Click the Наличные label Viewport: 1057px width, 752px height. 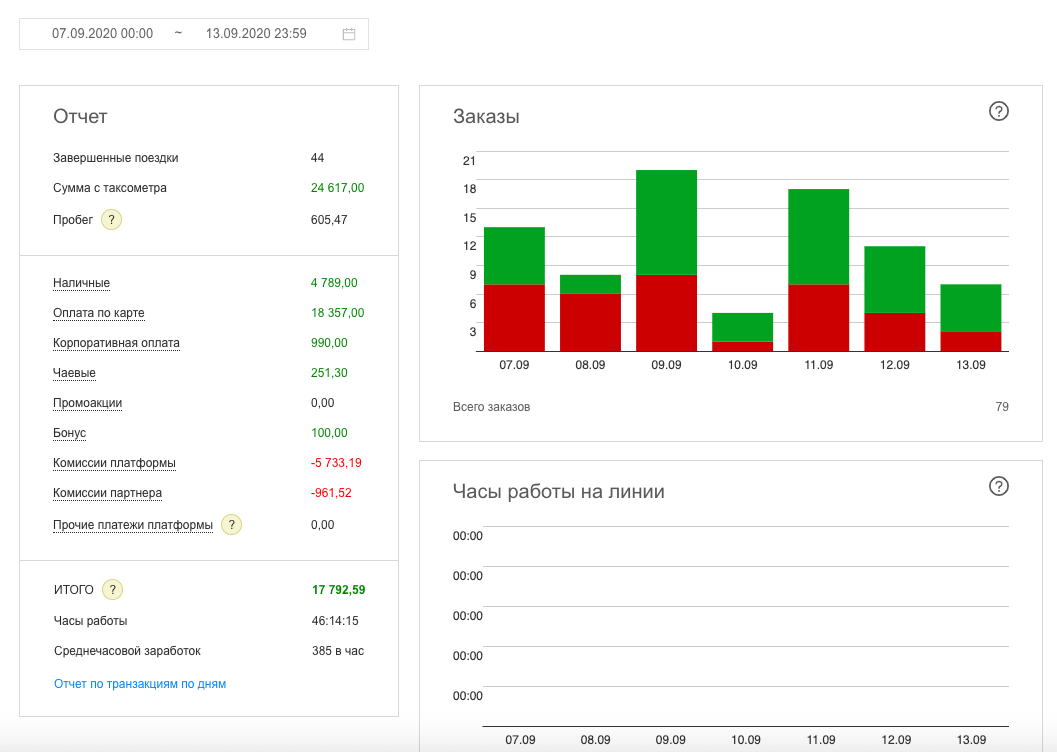82,283
